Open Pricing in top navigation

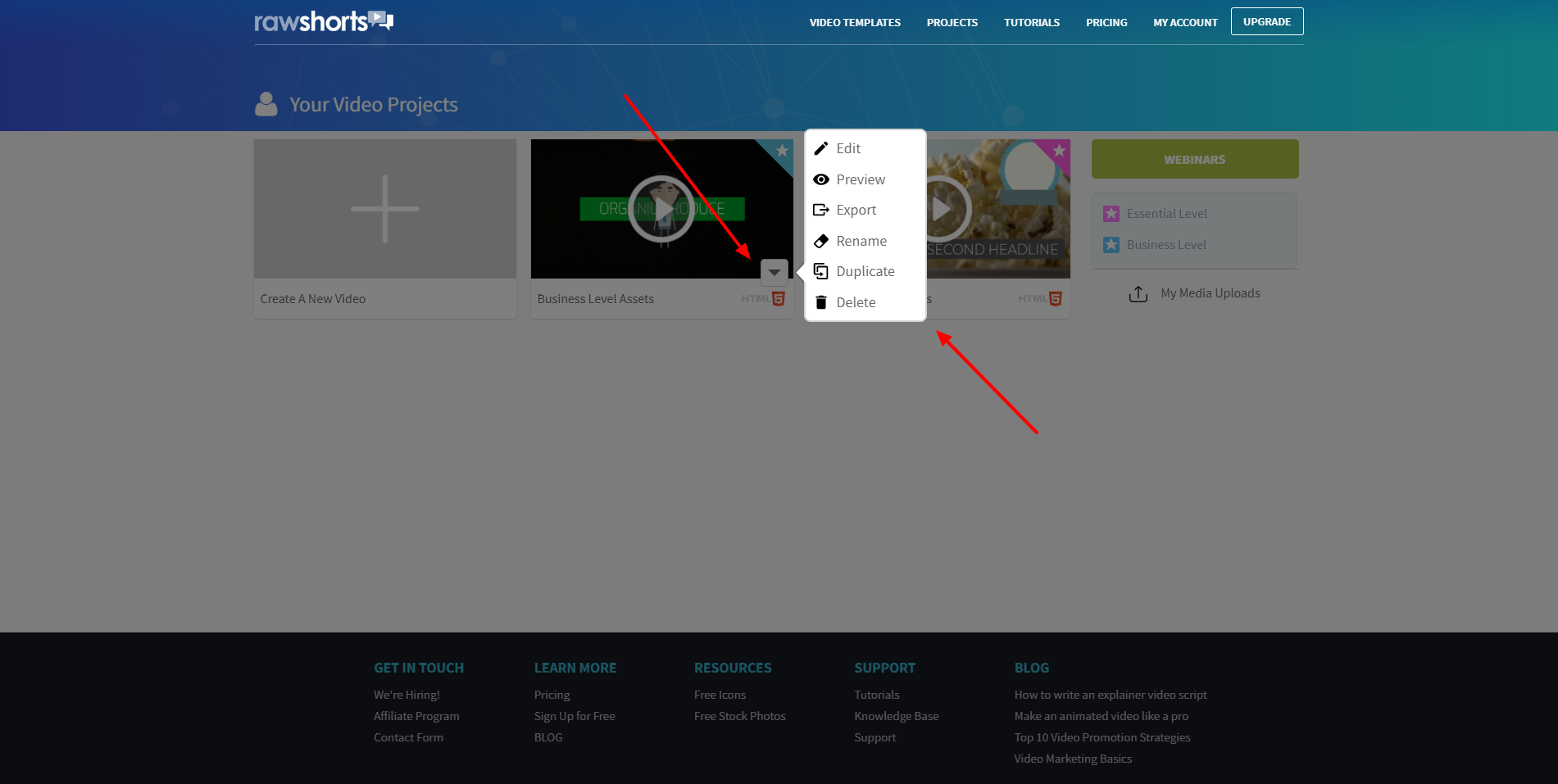pyautogui.click(x=1106, y=23)
